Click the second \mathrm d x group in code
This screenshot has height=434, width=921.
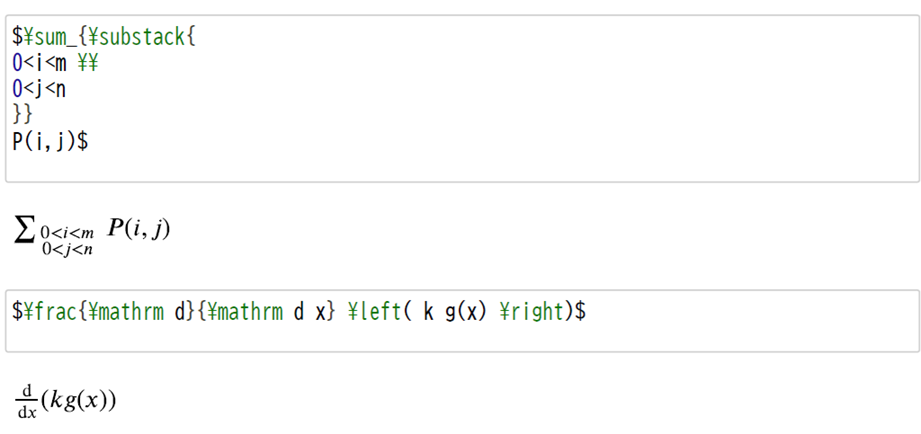click(x=266, y=311)
